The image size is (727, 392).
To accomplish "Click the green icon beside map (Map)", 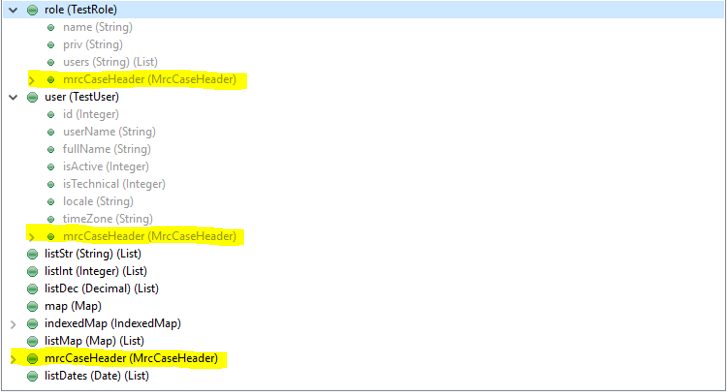I will (x=32, y=307).
